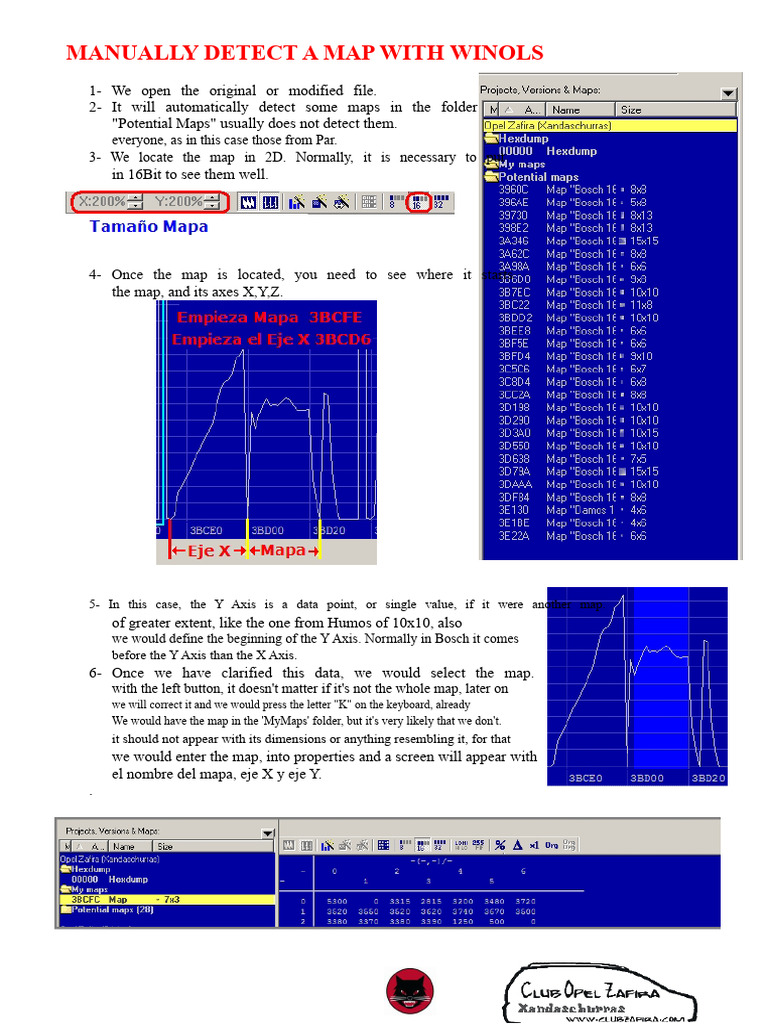768x1024 pixels.
Task: Click the blue wizard wand icon above data table
Action: tap(327, 845)
